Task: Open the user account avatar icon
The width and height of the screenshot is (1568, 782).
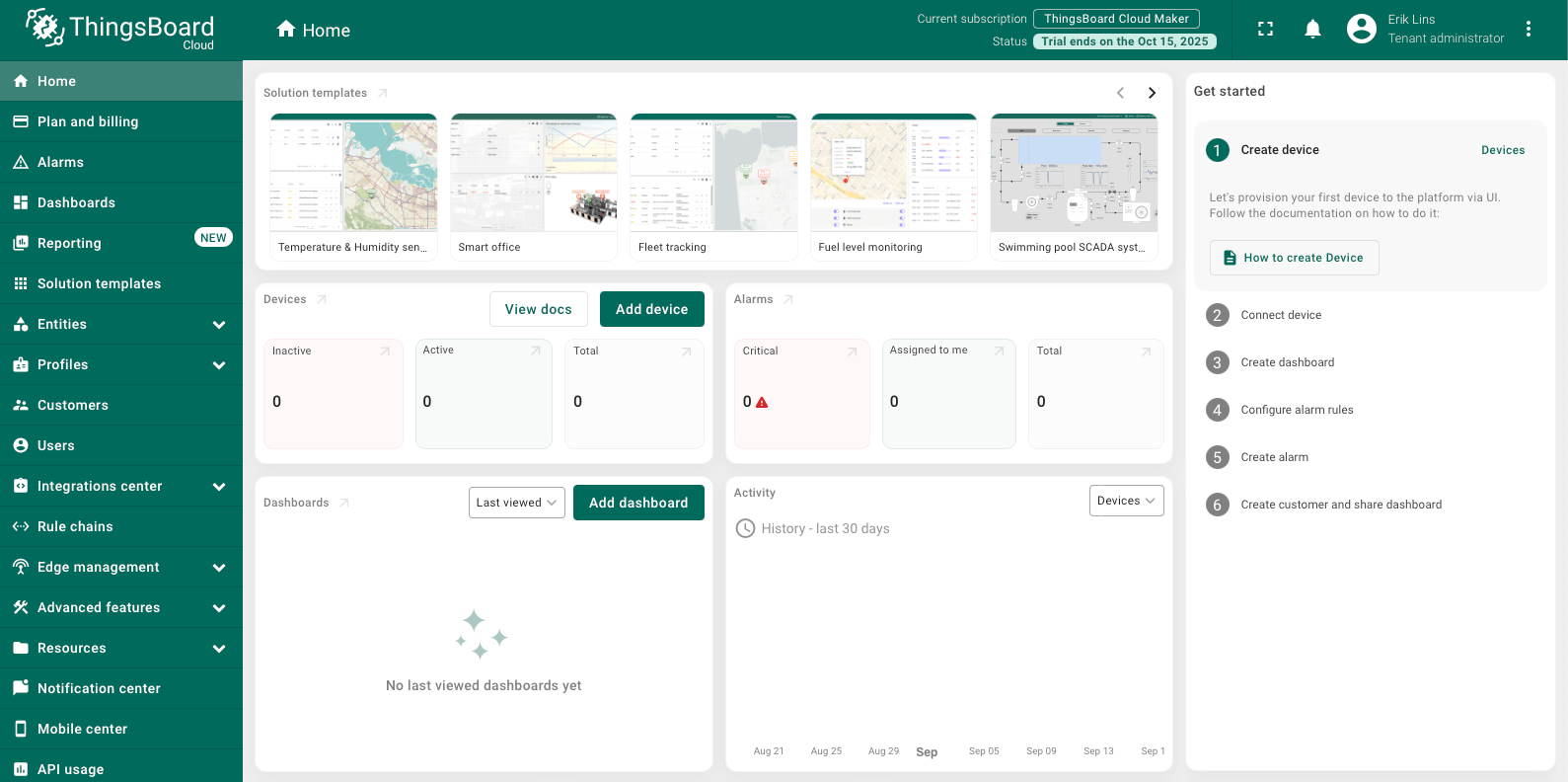Action: pyautogui.click(x=1361, y=30)
